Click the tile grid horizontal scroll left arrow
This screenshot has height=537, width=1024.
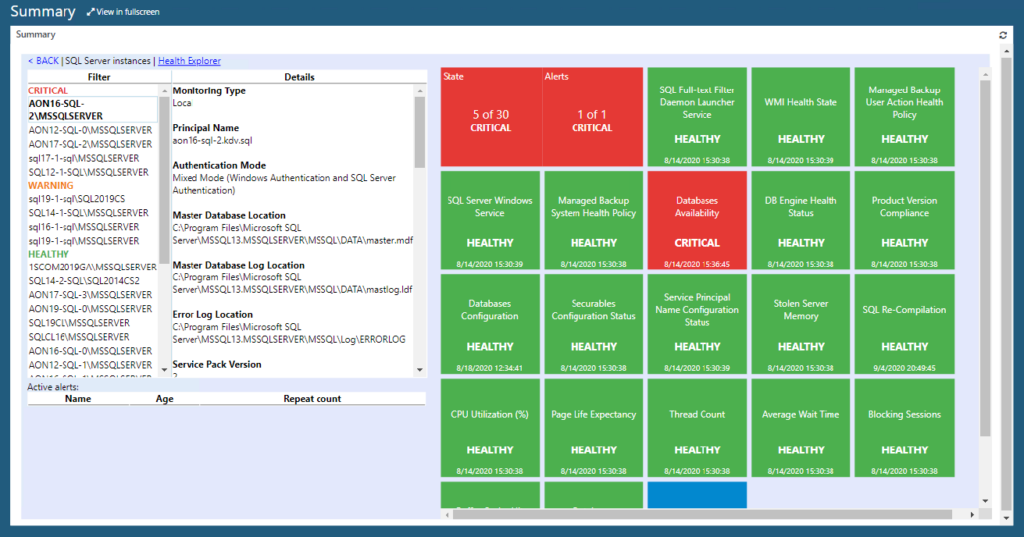[x=447, y=515]
